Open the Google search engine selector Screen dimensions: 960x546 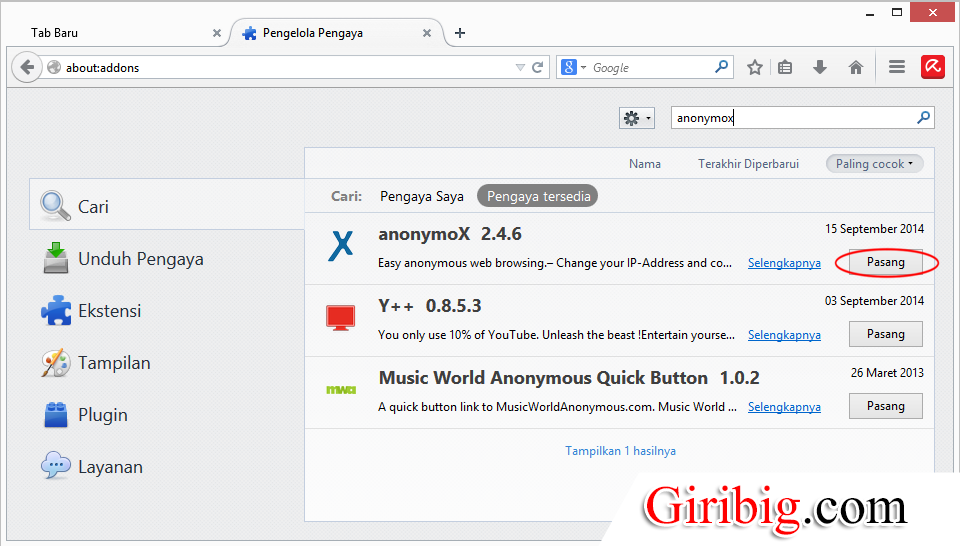click(x=574, y=67)
